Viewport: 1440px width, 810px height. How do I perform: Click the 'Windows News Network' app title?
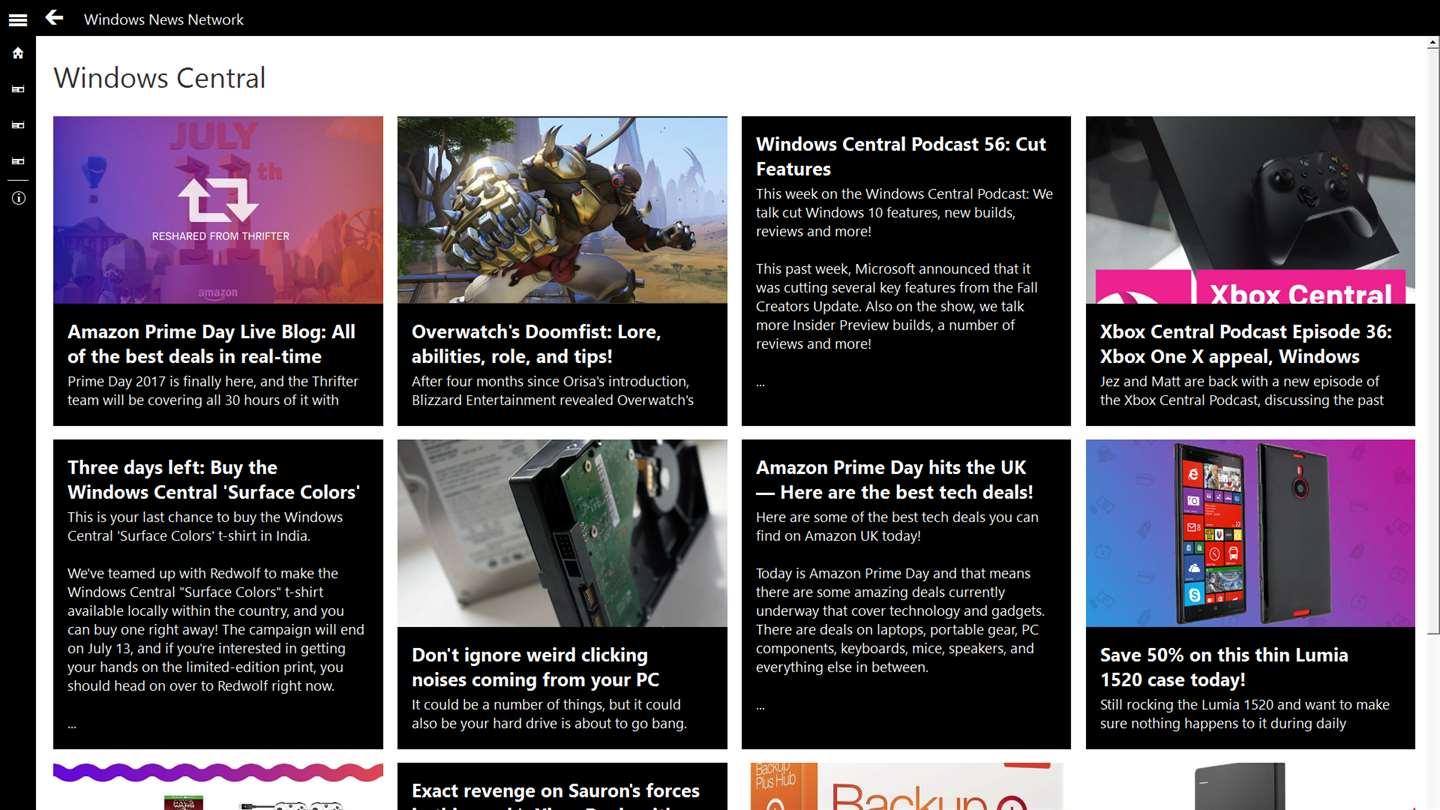click(164, 19)
